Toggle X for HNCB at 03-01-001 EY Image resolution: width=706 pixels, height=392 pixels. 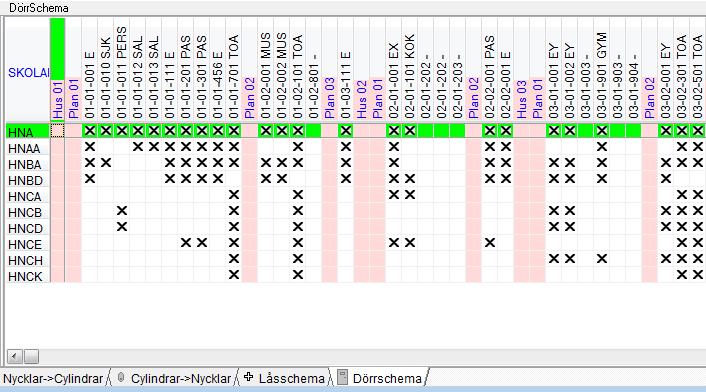click(554, 211)
